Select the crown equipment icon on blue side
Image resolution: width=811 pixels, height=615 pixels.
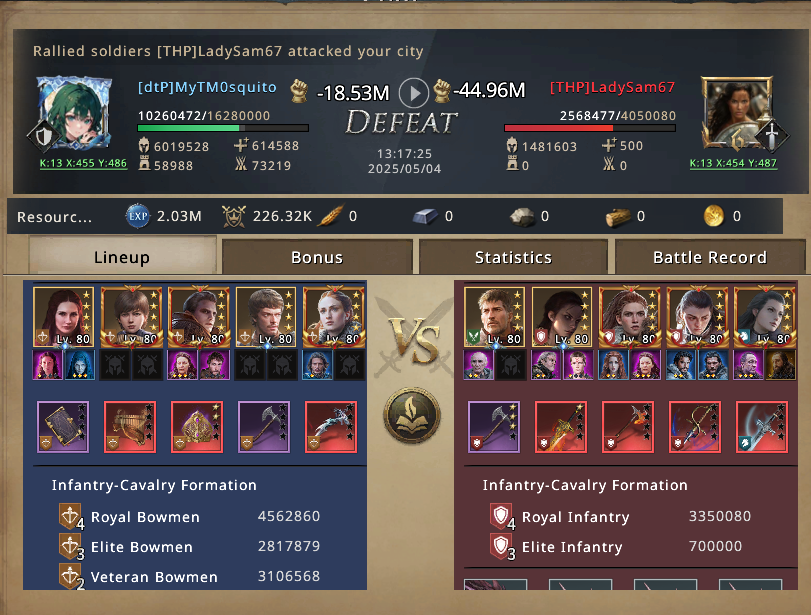coord(197,427)
